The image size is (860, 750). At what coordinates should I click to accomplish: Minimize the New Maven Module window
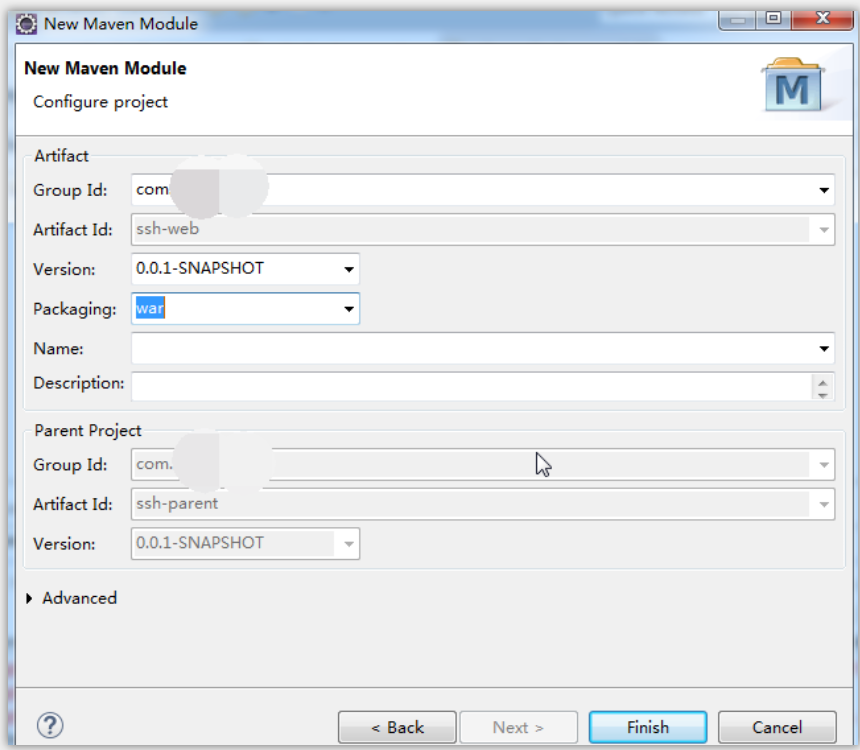[x=738, y=20]
